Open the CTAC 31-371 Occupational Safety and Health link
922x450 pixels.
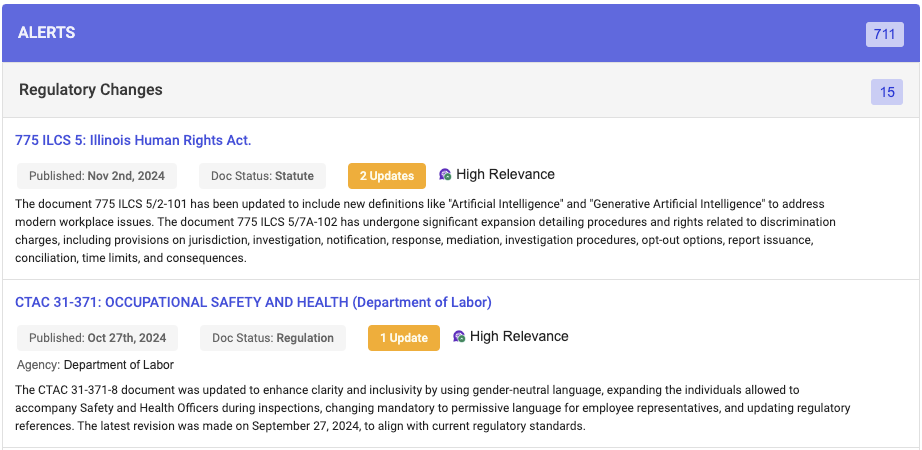[x=253, y=302]
